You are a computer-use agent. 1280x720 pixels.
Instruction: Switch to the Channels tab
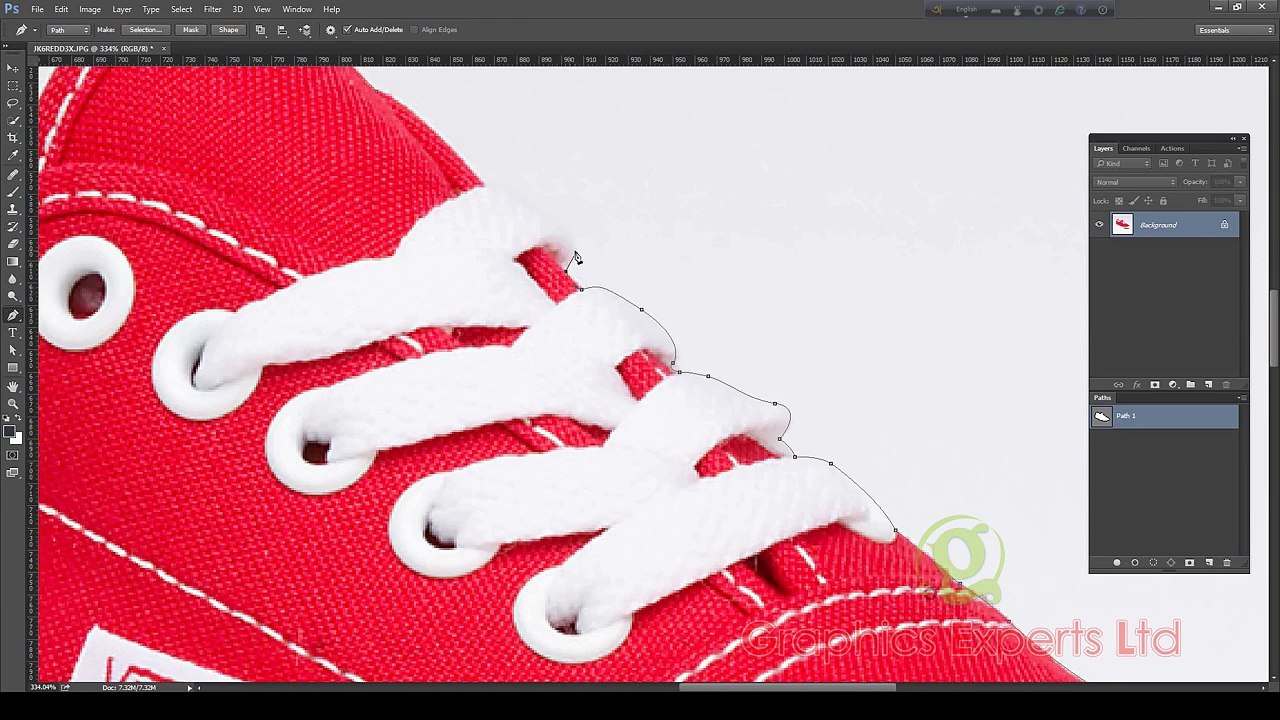[1136, 148]
